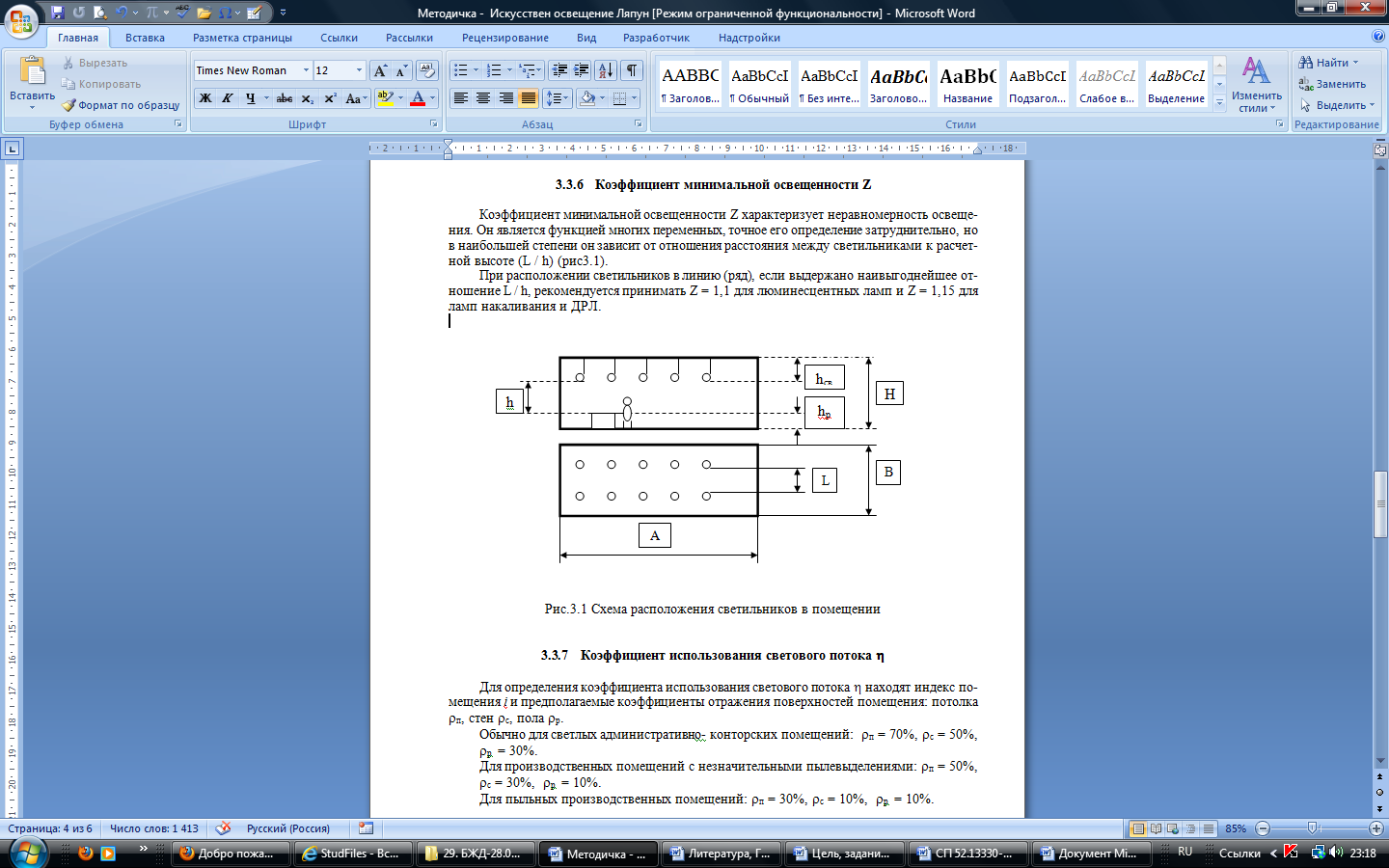Open the font size dropdown 12
The image size is (1389, 868).
(x=359, y=70)
